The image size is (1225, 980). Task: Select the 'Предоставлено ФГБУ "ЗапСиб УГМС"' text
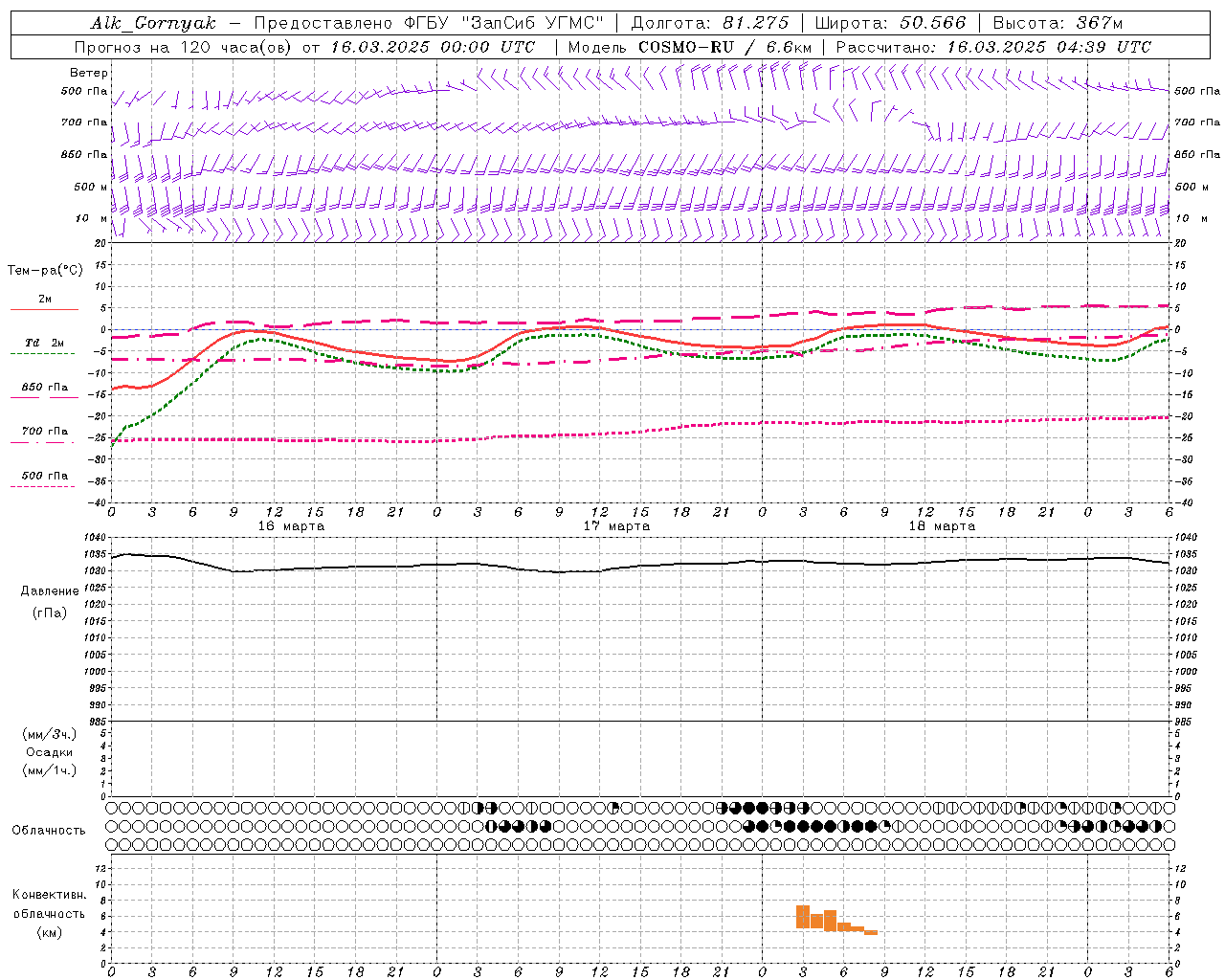429,23
